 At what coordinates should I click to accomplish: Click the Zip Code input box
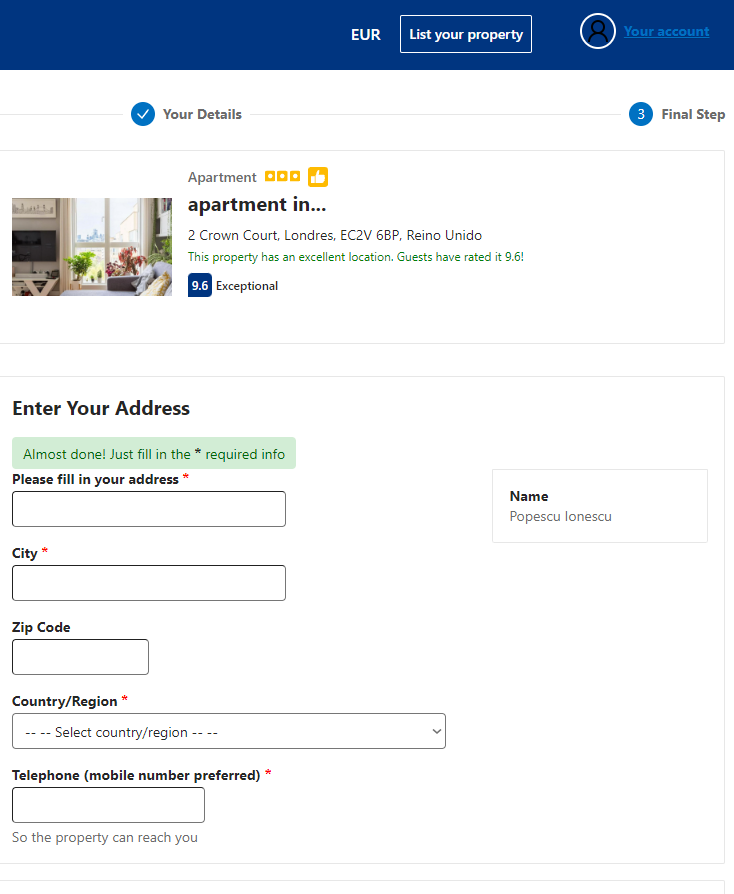pos(80,657)
